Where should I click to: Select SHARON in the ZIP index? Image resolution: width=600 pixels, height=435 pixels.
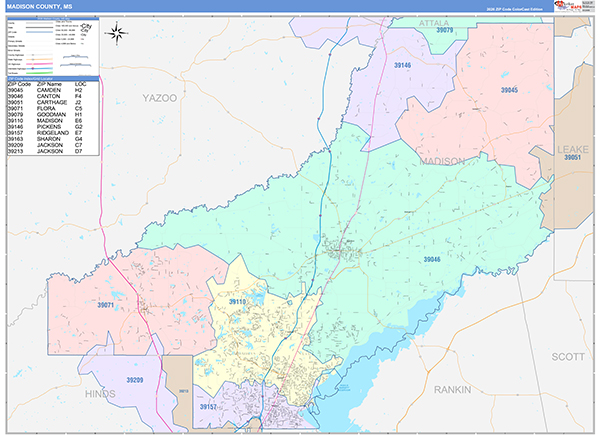pyautogui.click(x=49, y=139)
